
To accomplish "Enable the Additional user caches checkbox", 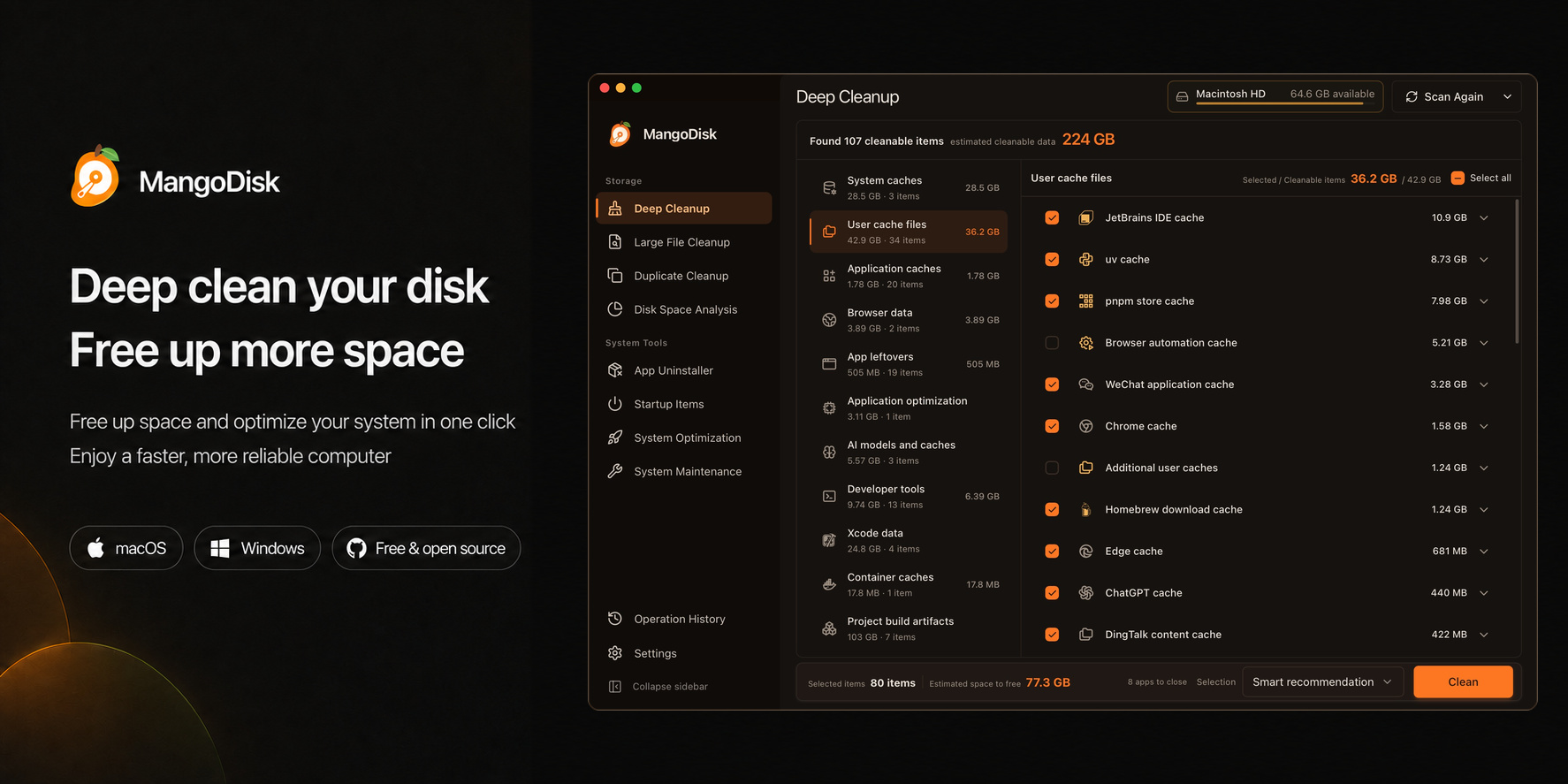I will click(1052, 468).
